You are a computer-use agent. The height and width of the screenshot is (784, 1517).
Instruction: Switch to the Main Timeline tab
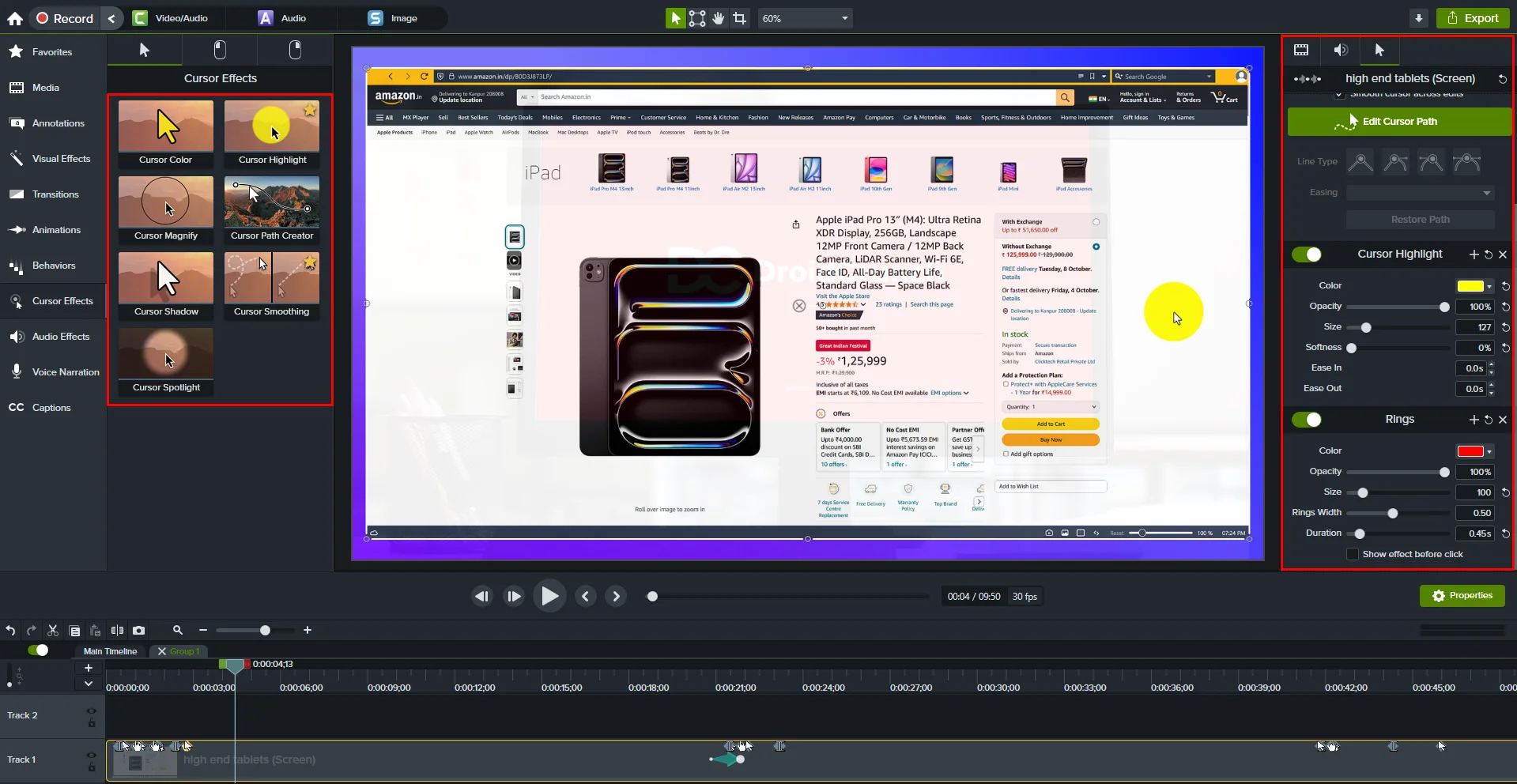111,651
